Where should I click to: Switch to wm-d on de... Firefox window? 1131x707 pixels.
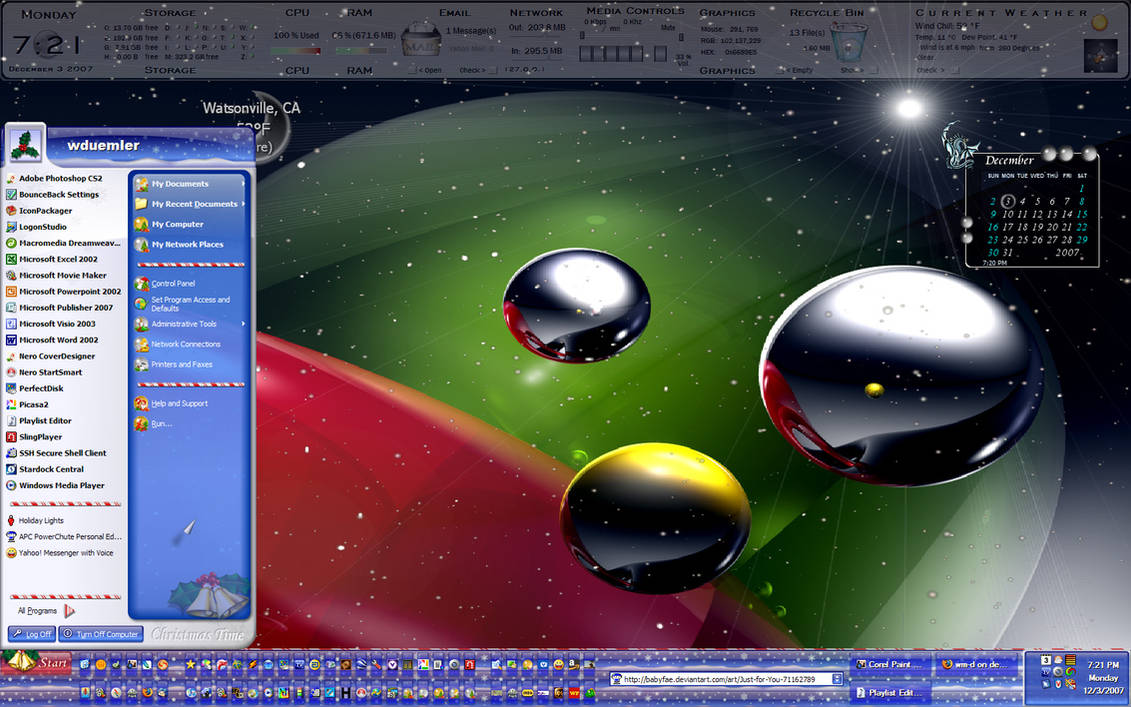[975, 664]
